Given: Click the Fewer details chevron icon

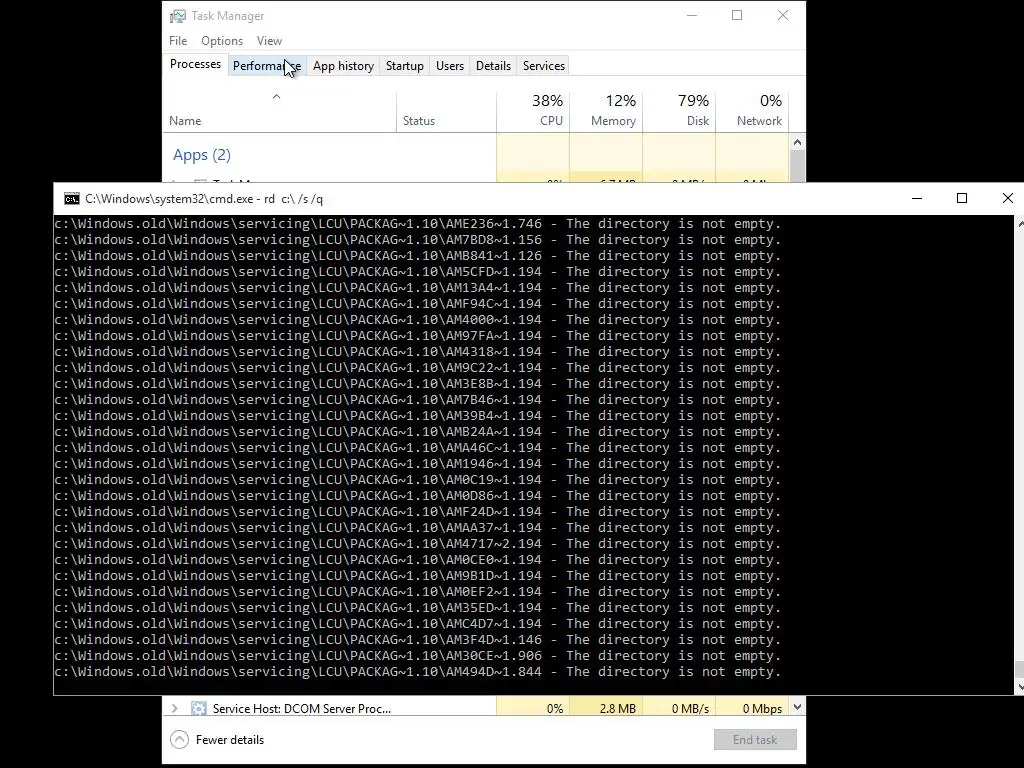Looking at the screenshot, I should (x=180, y=739).
